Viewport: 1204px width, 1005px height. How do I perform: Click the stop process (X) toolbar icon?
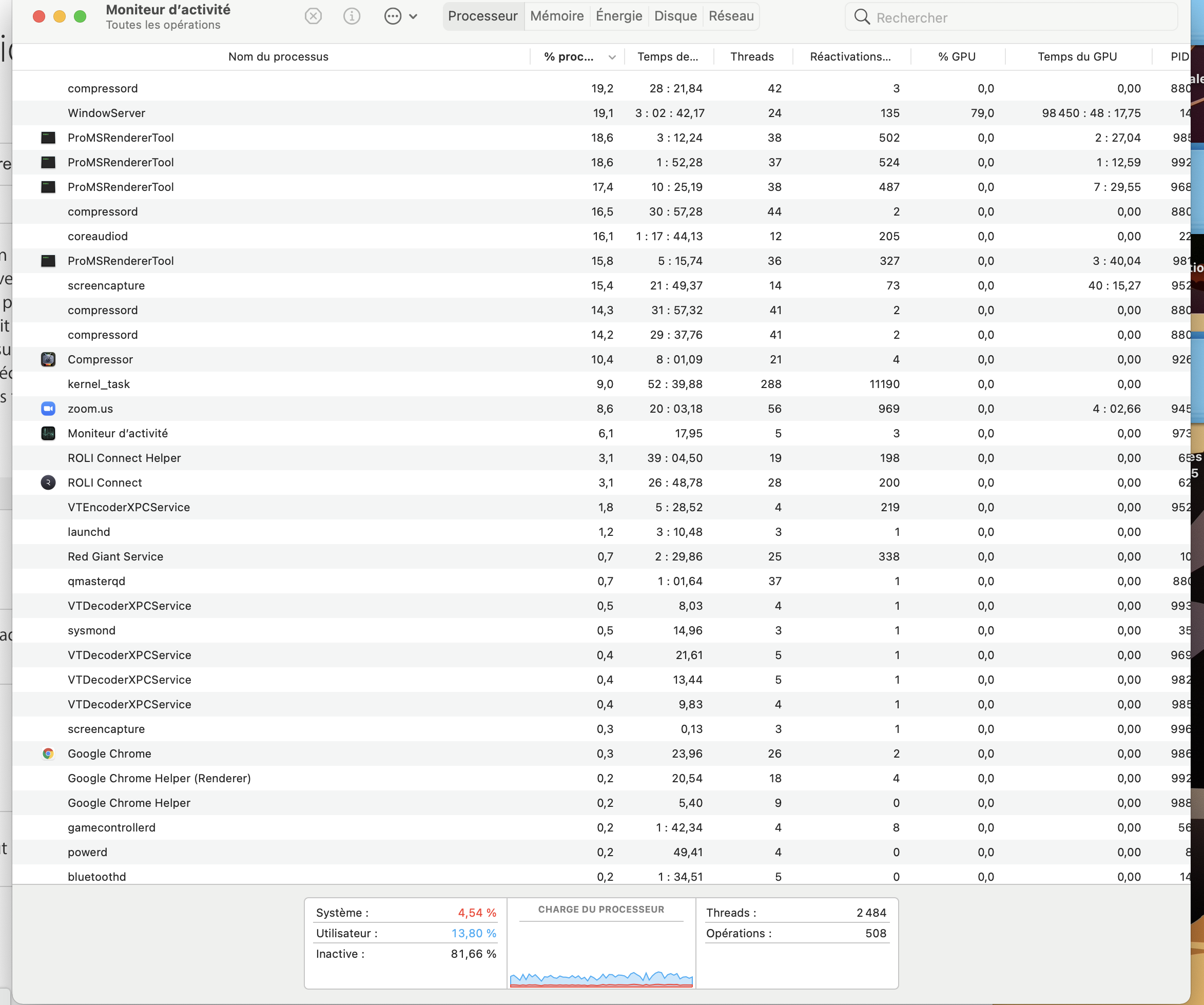[313, 16]
